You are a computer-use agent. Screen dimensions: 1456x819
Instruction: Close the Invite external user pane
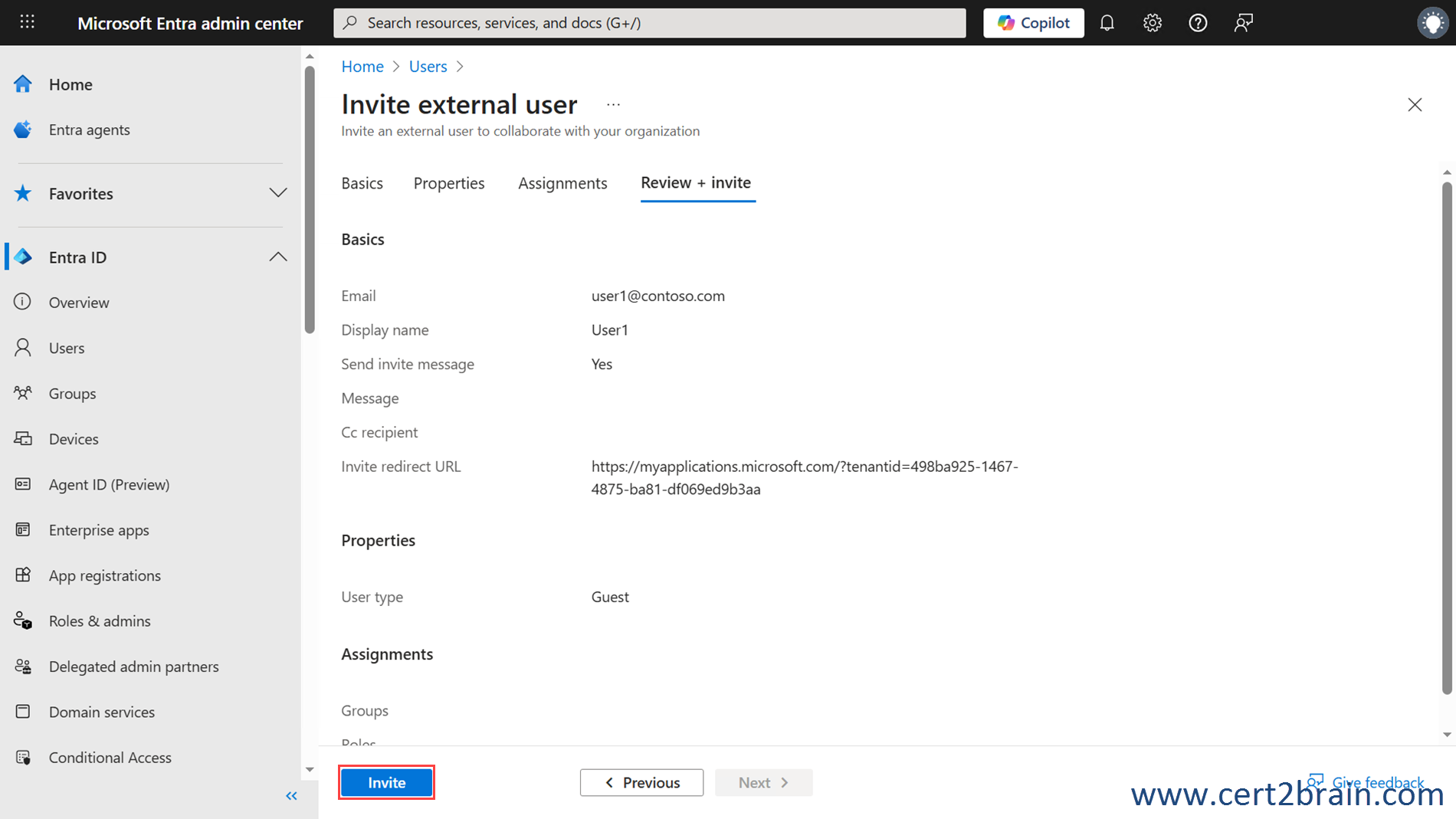point(1414,105)
